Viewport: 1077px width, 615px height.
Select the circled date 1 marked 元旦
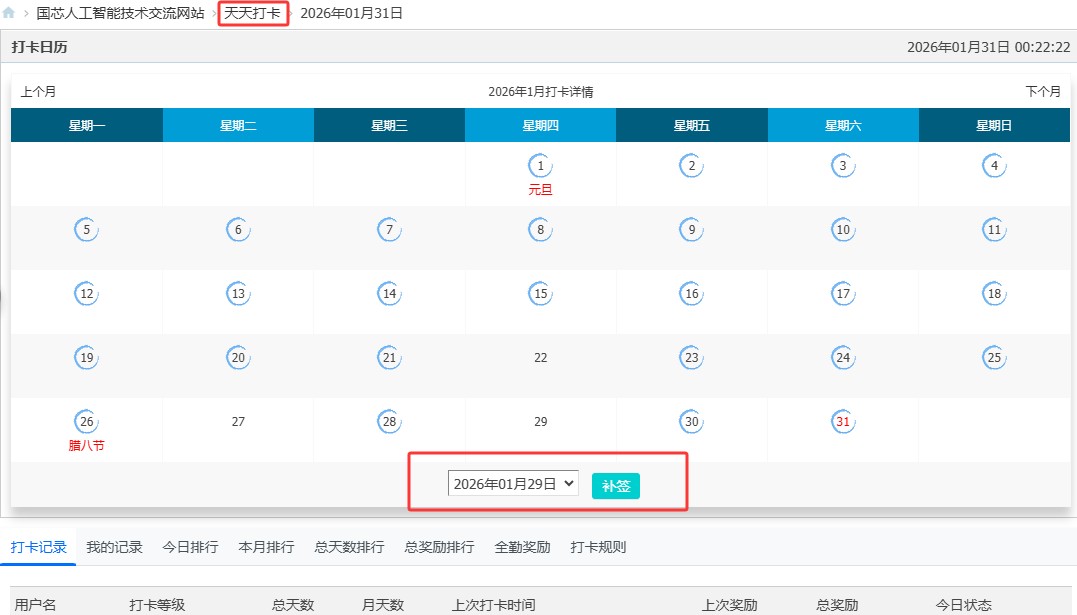[x=540, y=165]
